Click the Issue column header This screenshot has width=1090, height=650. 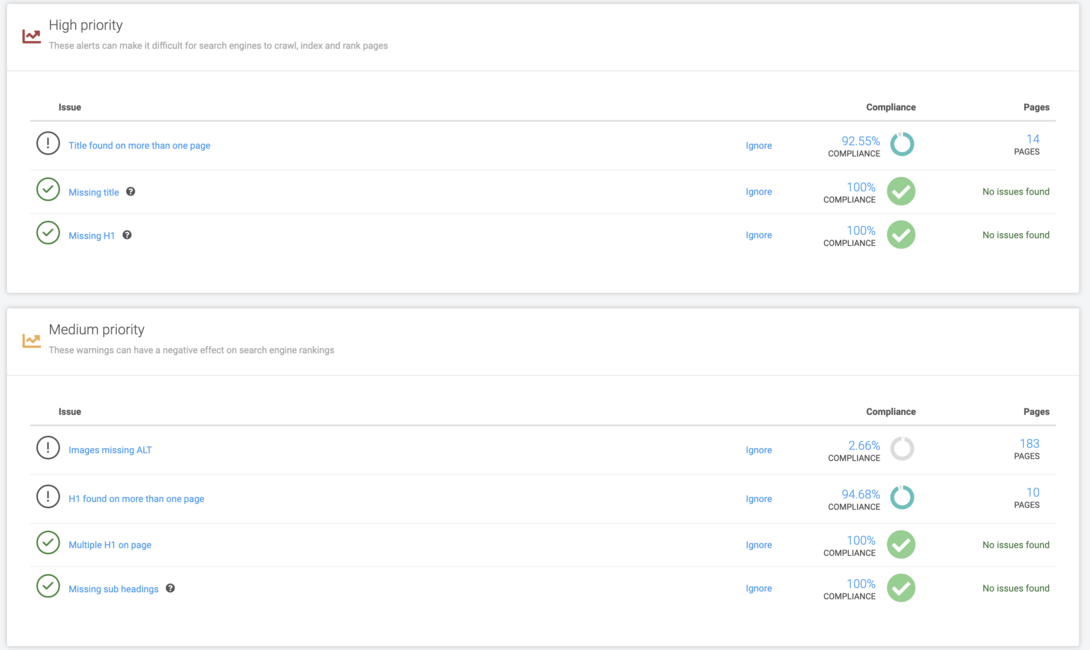[68, 107]
